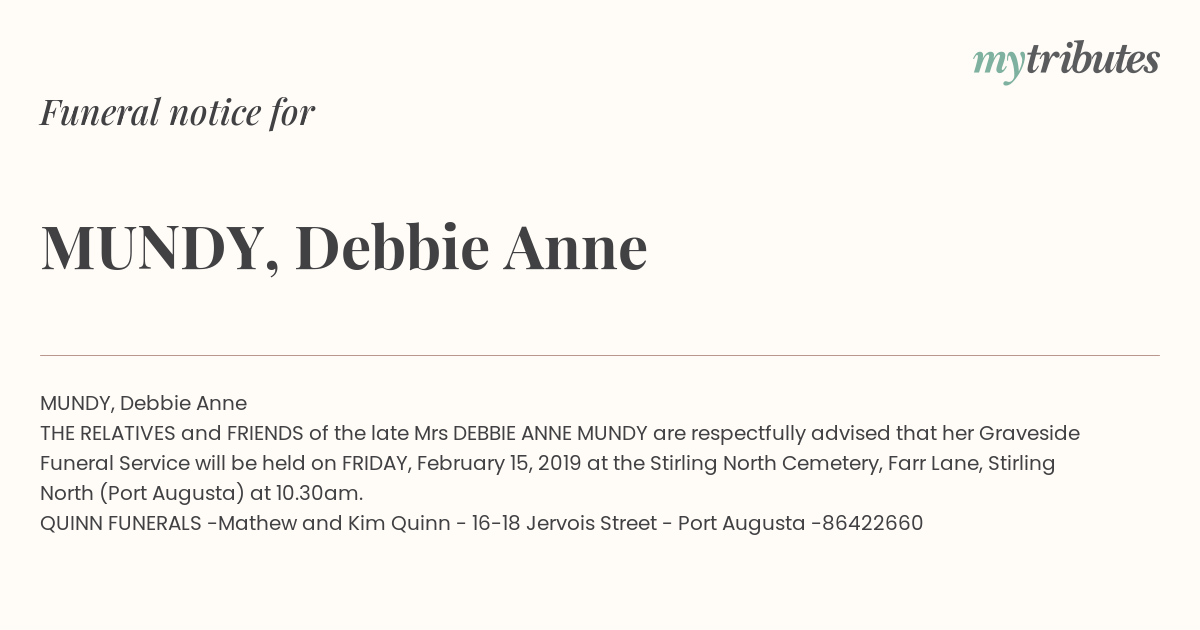Select the green "my" part of the logo
This screenshot has width=1200, height=630.
coord(998,65)
